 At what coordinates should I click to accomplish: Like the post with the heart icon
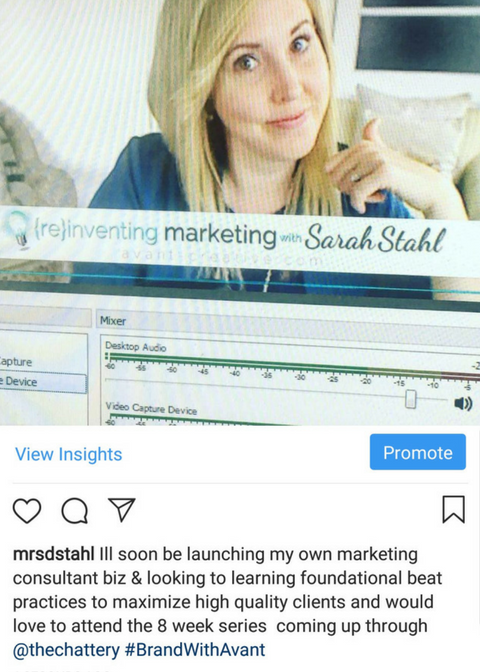coord(27,510)
